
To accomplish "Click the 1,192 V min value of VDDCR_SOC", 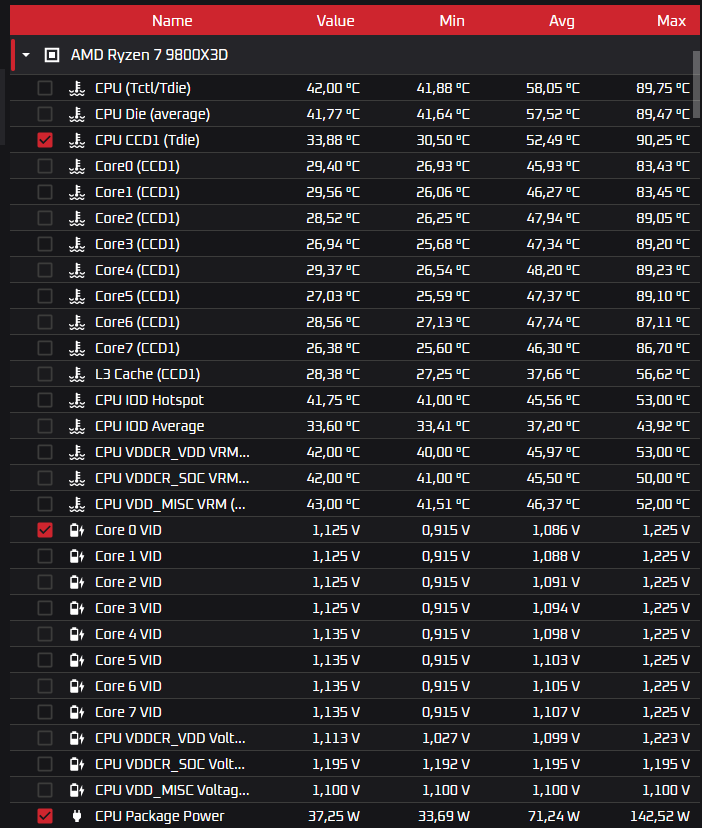I will pyautogui.click(x=446, y=764).
